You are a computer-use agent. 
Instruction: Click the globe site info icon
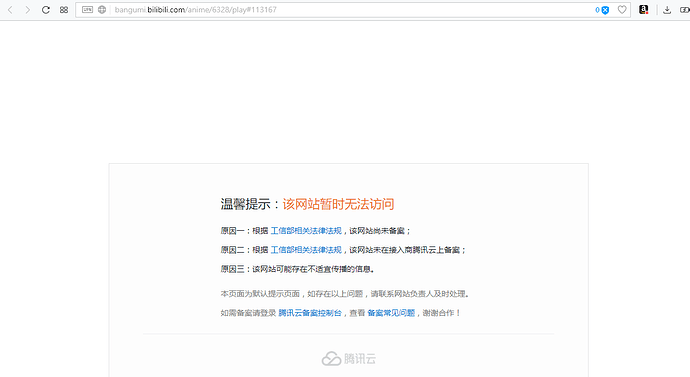(102, 10)
